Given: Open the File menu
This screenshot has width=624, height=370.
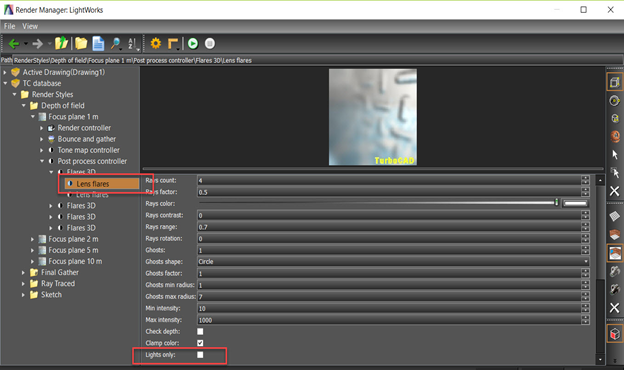Looking at the screenshot, I should pos(10,26).
